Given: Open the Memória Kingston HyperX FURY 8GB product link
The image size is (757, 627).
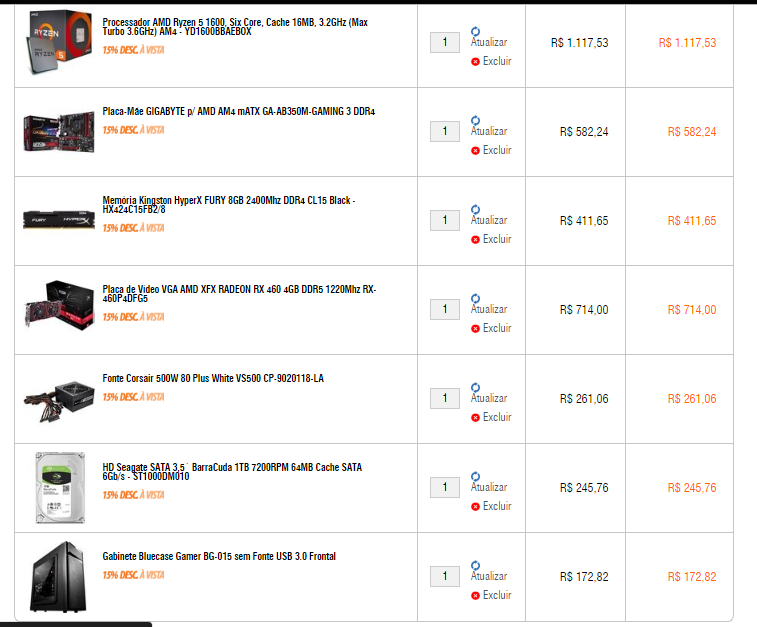Looking at the screenshot, I should [x=229, y=205].
